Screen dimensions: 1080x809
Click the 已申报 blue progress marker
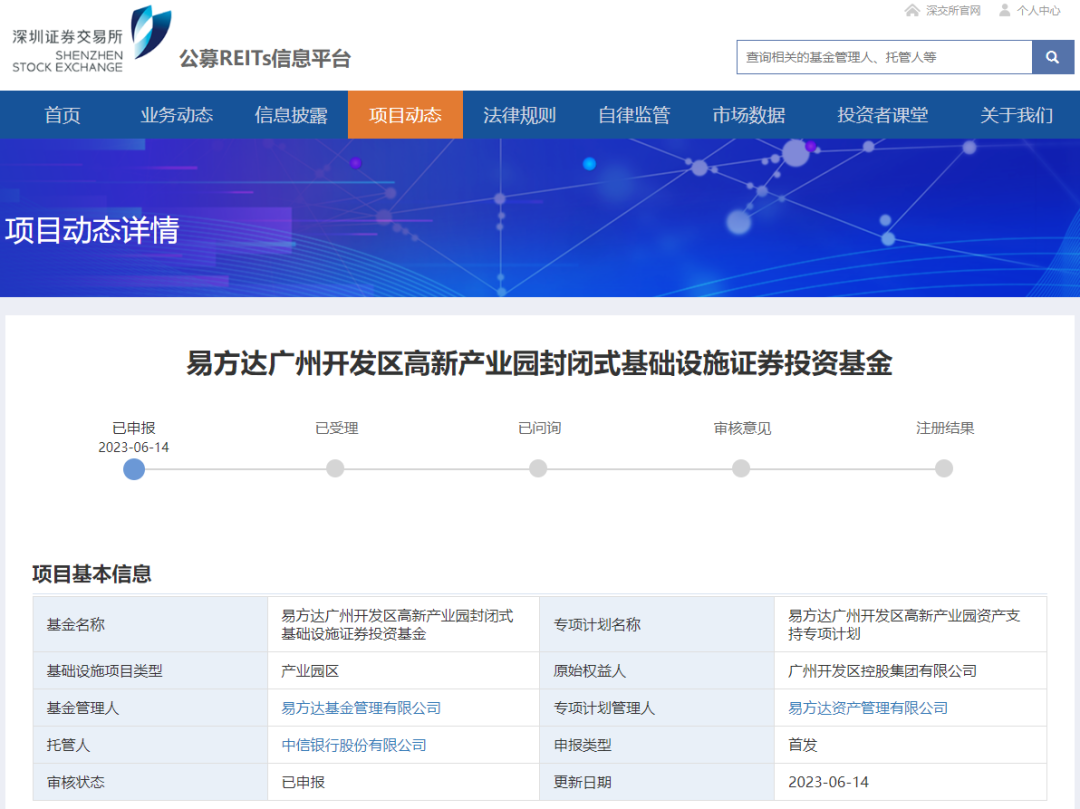tap(134, 470)
